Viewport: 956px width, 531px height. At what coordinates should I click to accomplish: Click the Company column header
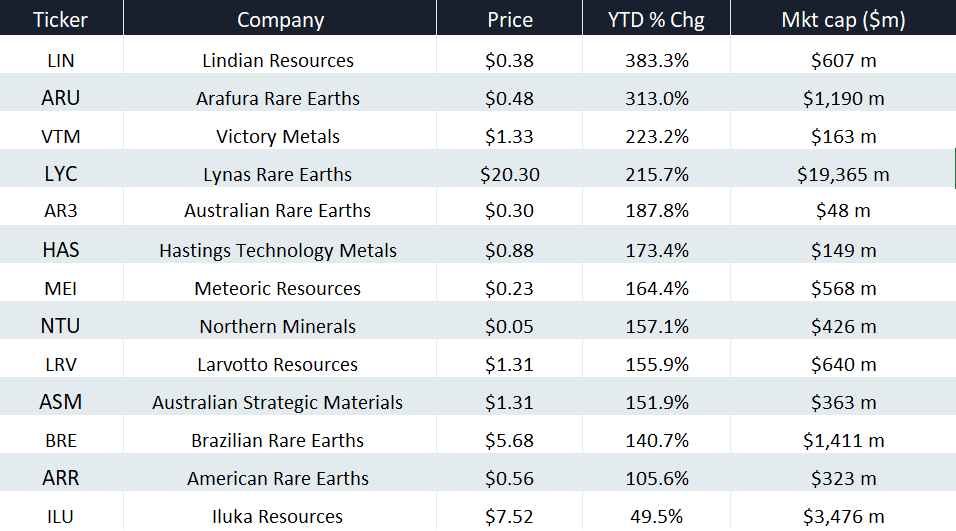pyautogui.click(x=280, y=20)
